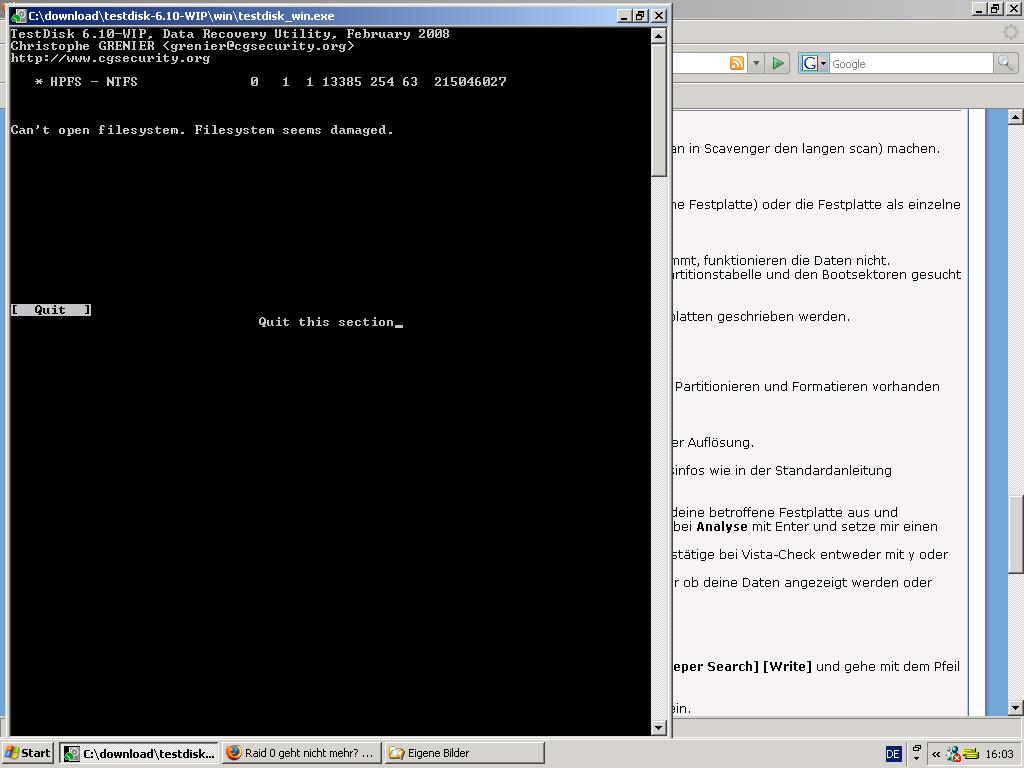This screenshot has height=768, width=1024.
Task: Select the highlighted Quit option in TestDisk
Action: (x=51, y=310)
